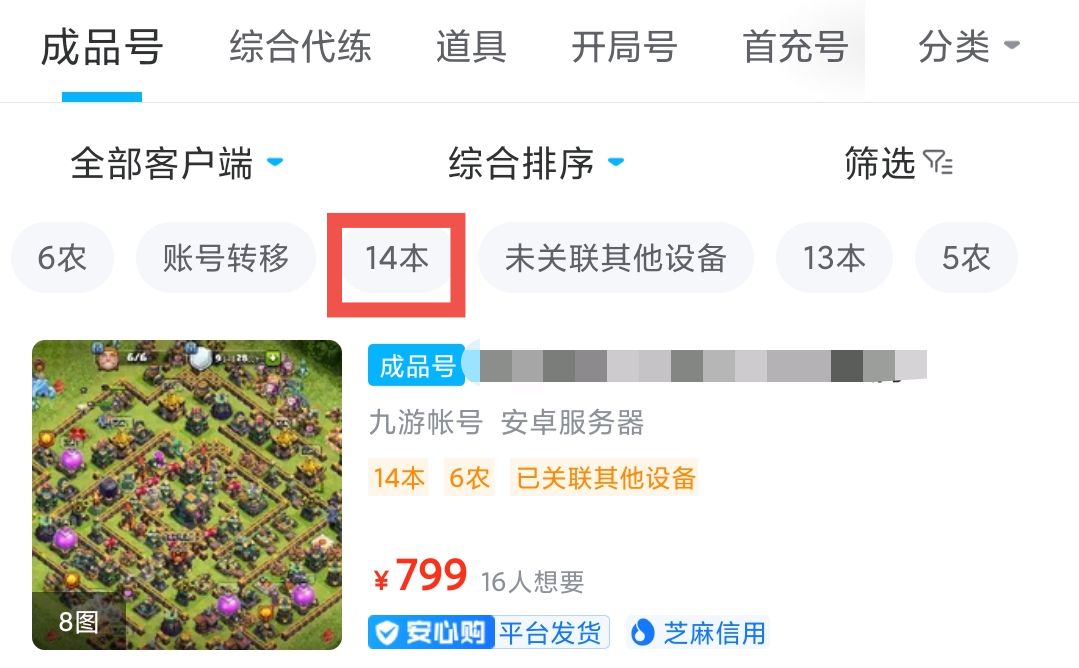Image resolution: width=1079 pixels, height=668 pixels.
Task: Click the 8图 image count badge
Action: coord(78,621)
